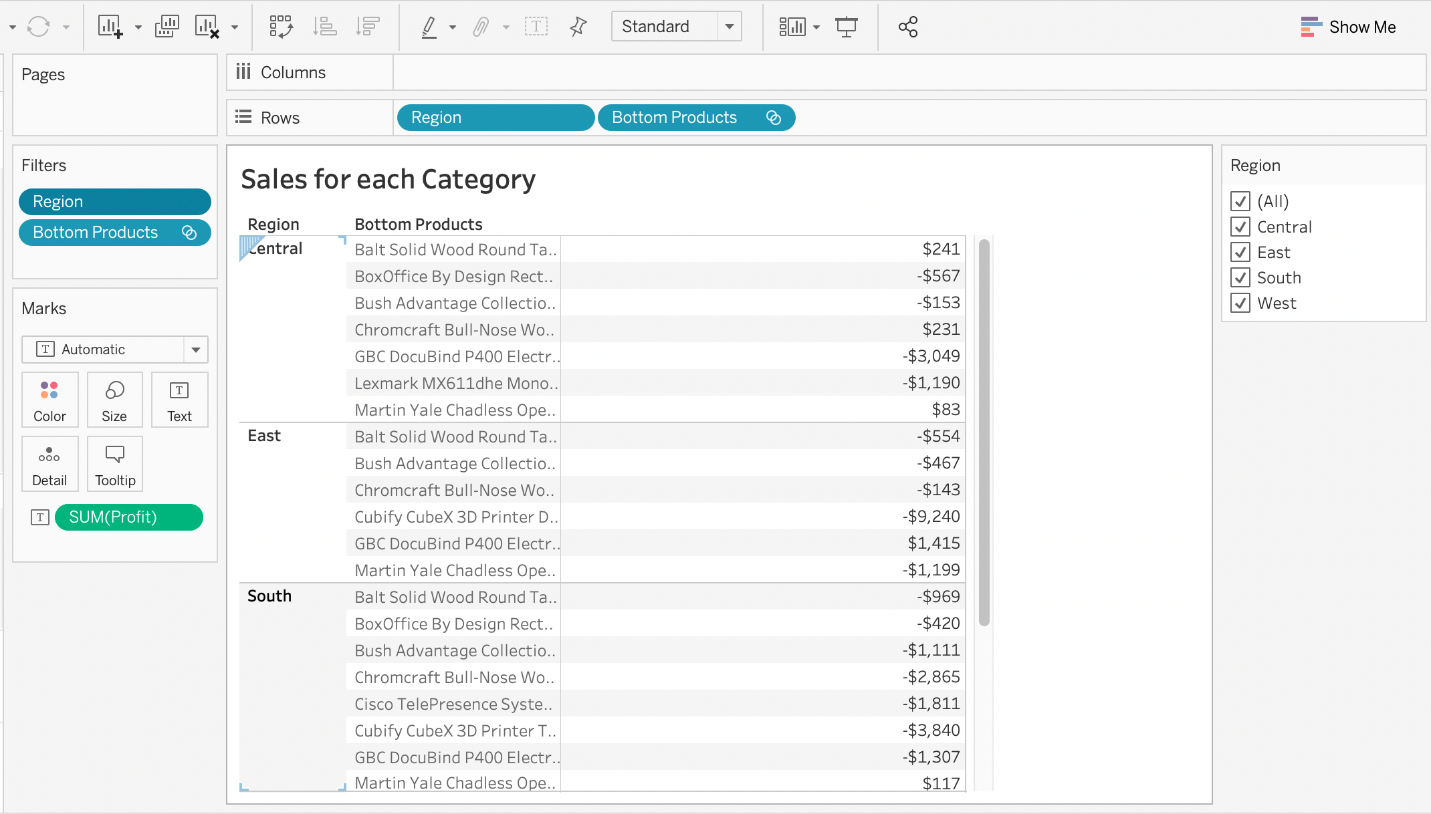Click the Show Me button
Image resolution: width=1431 pixels, height=814 pixels.
point(1348,27)
